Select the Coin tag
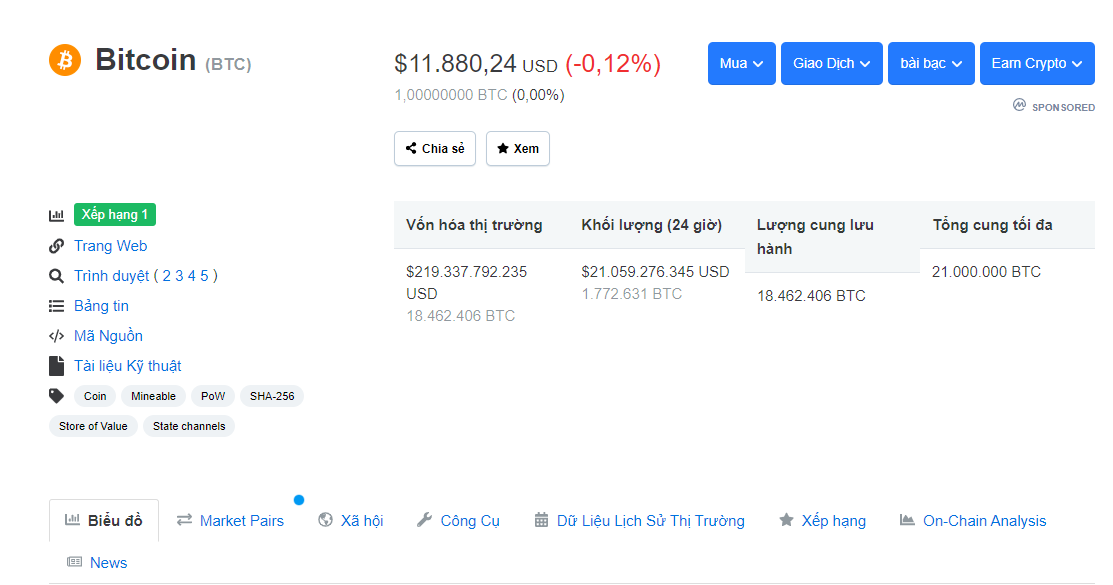This screenshot has width=1113, height=585. tap(95, 396)
